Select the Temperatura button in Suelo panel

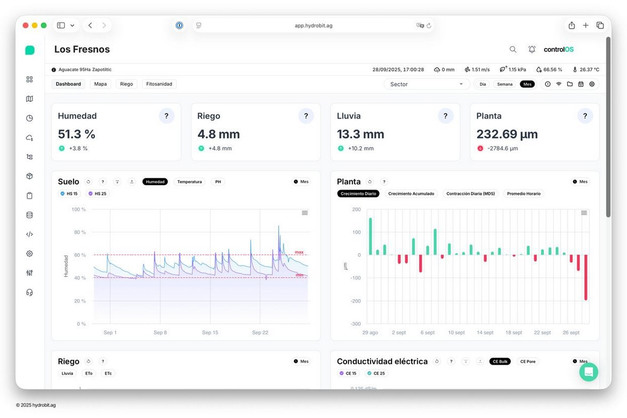pos(189,181)
